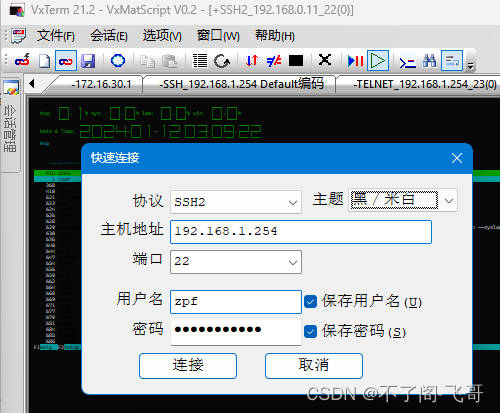Image resolution: width=500 pixels, height=413 pixels.
Task: Click the black lines list icon
Action: 200,61
